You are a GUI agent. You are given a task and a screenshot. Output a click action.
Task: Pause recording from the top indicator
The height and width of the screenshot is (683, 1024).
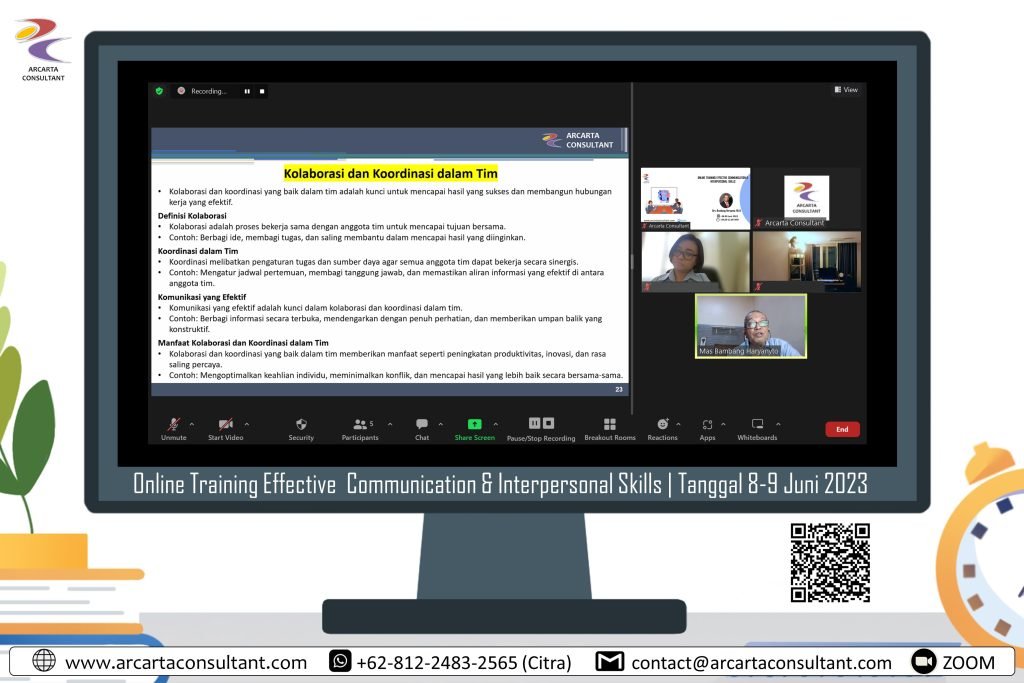[x=247, y=91]
